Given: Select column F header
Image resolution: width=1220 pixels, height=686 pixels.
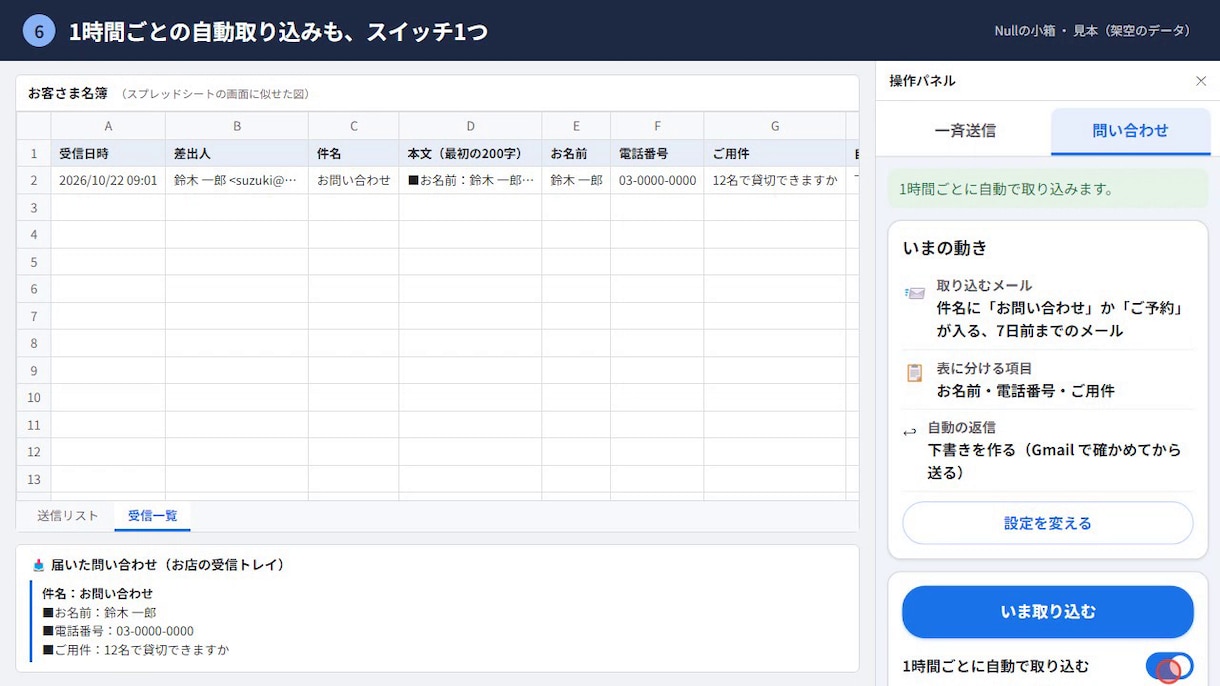Looking at the screenshot, I should (657, 126).
